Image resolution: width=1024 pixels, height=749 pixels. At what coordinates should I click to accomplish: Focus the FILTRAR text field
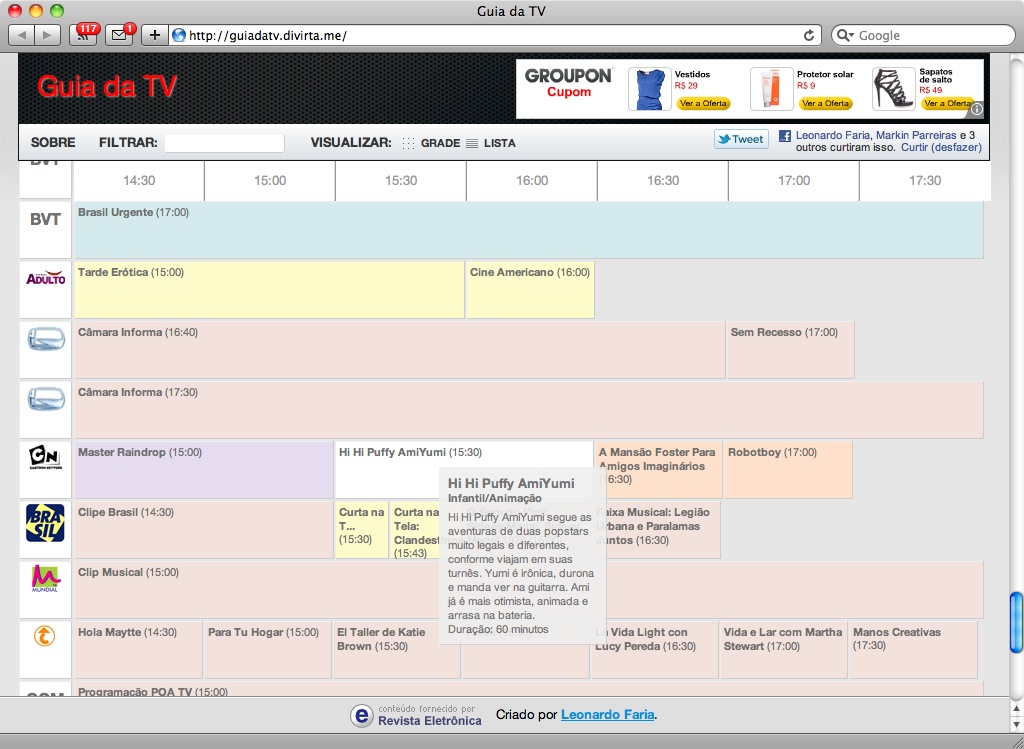click(224, 142)
